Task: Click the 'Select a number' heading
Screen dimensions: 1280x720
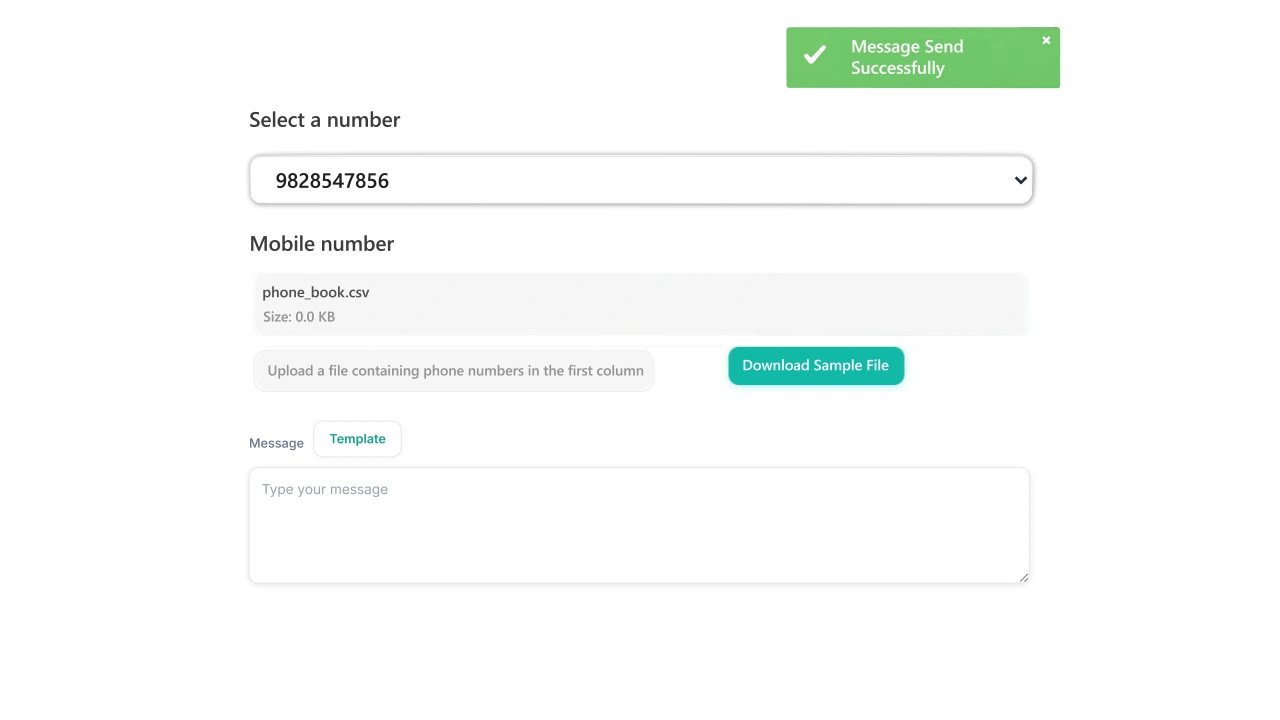Action: pos(324,120)
